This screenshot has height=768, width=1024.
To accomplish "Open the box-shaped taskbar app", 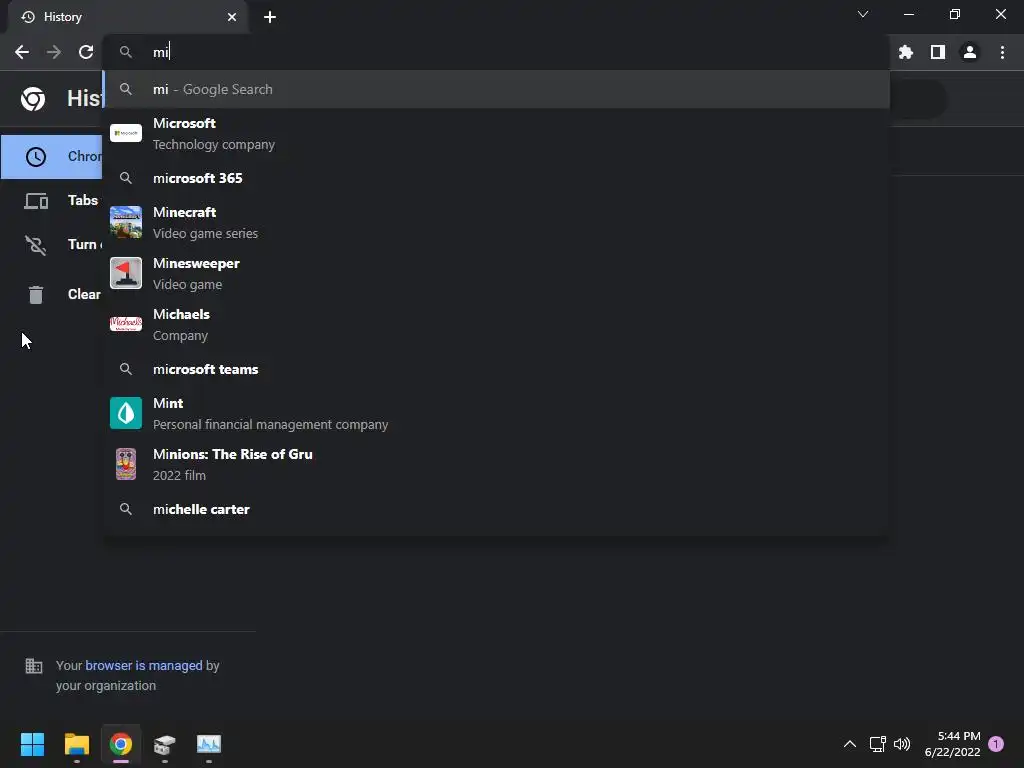I will tap(165, 744).
